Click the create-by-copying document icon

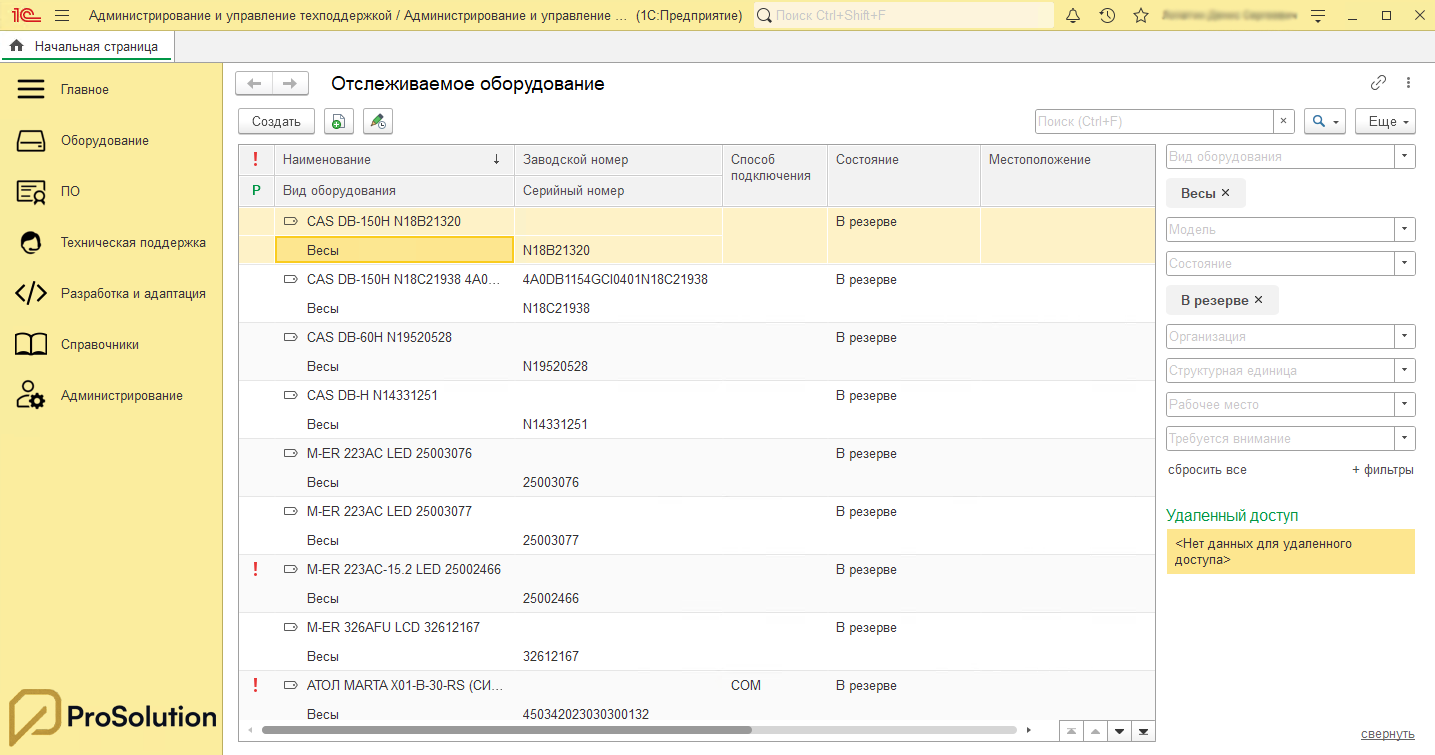[x=338, y=121]
